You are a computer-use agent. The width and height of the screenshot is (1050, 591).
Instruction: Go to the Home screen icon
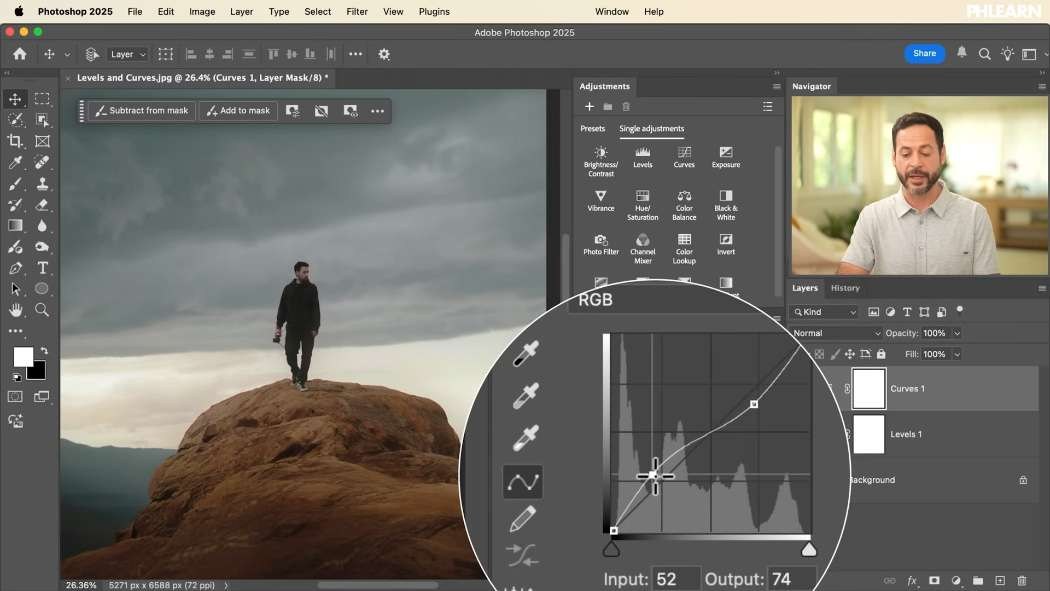coord(20,54)
